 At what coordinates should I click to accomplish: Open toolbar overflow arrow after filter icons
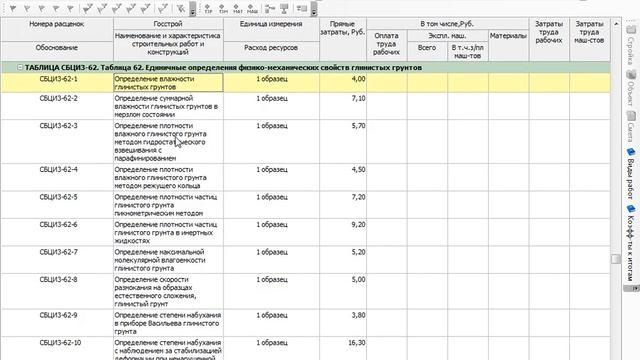click(193, 9)
